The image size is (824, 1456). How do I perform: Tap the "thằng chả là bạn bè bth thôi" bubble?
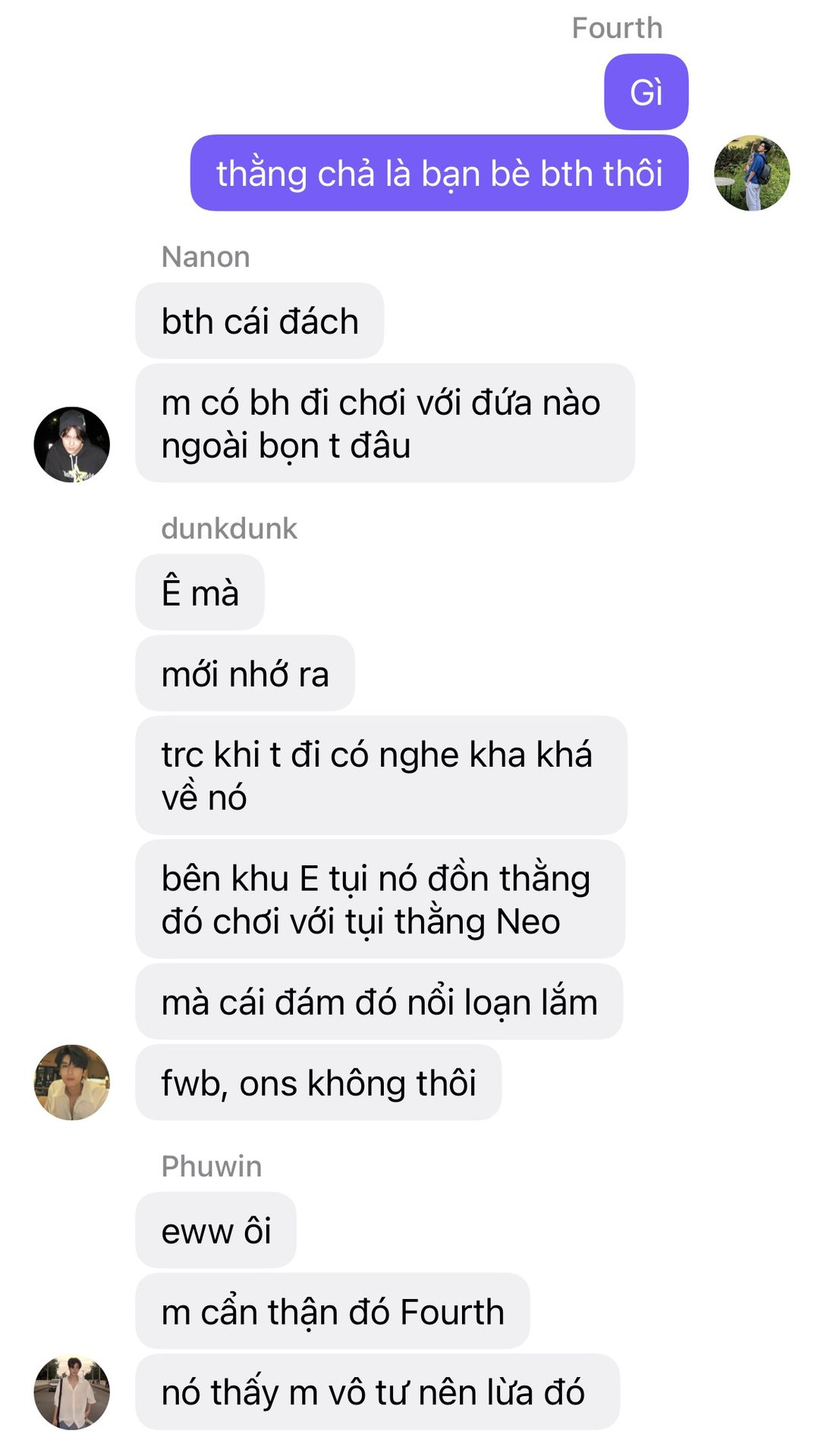pos(439,173)
